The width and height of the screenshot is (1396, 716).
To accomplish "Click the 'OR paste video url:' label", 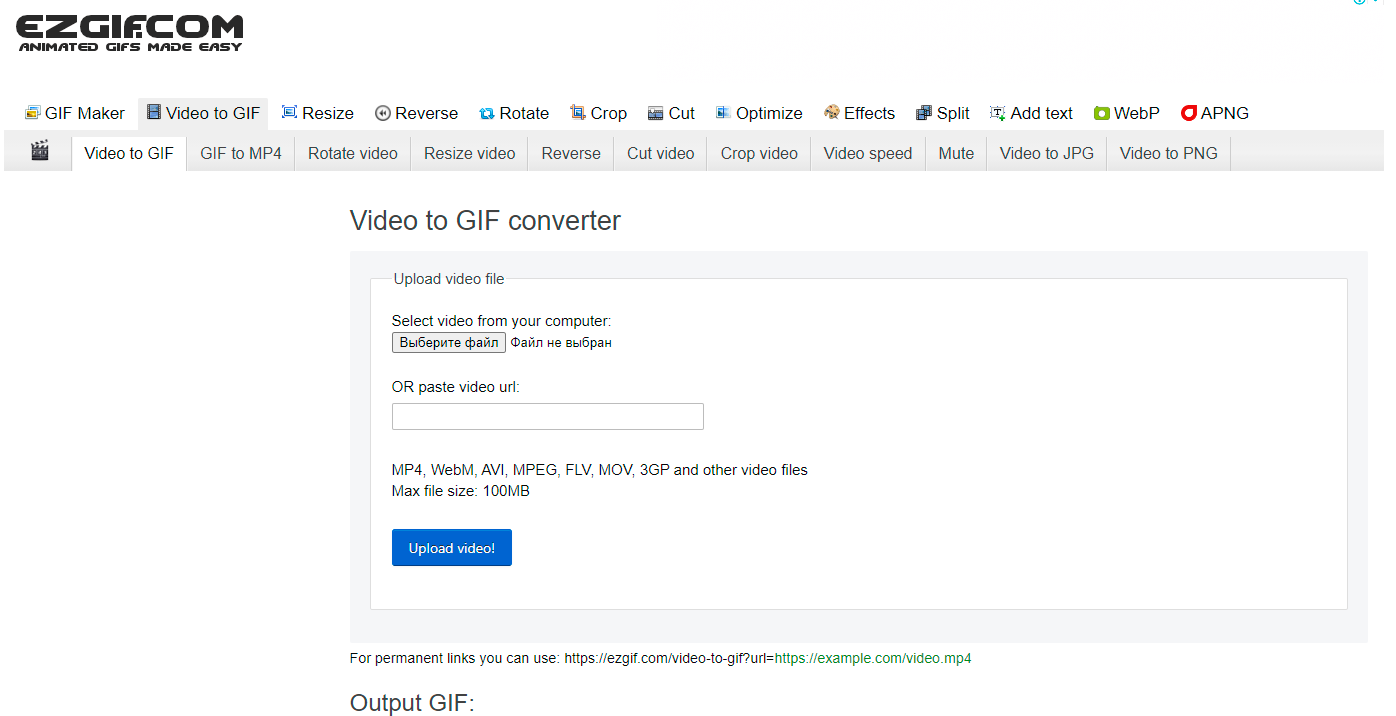I will click(x=456, y=387).
